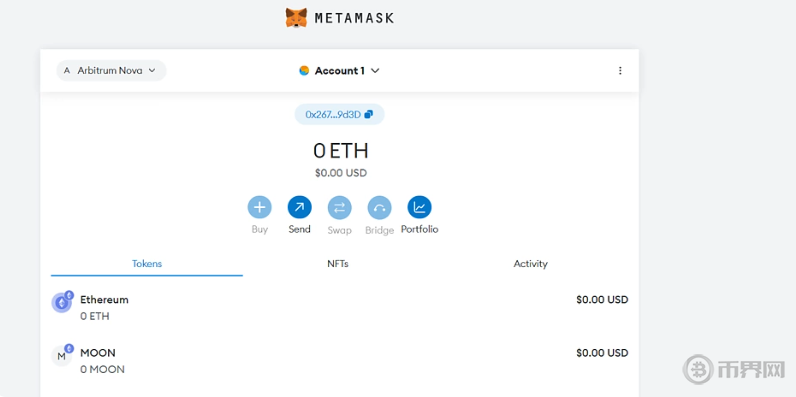Click the chevron next to Arbitrum Nova
The height and width of the screenshot is (397, 796).
(x=152, y=71)
